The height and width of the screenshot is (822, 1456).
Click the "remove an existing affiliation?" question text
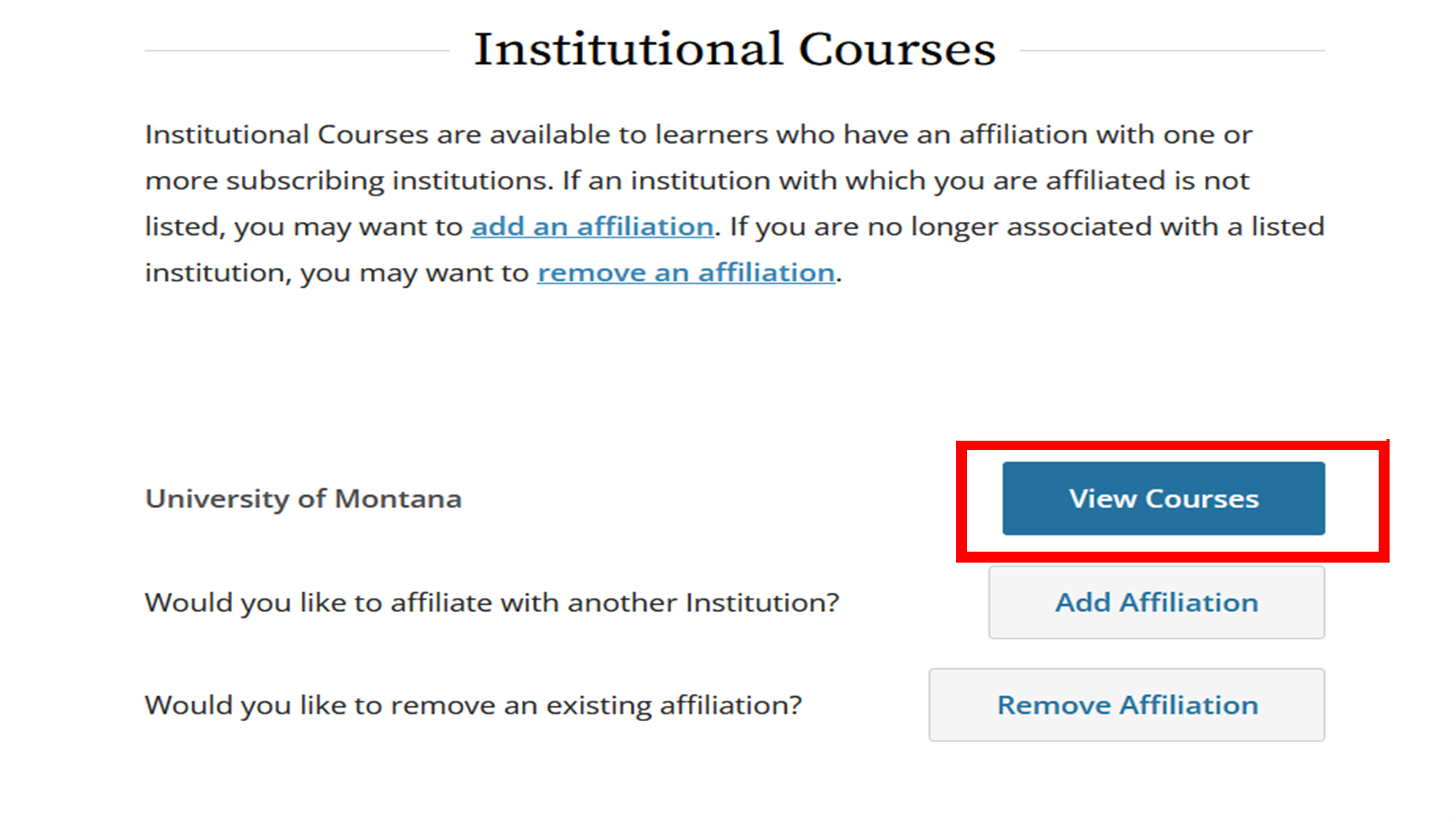click(473, 705)
